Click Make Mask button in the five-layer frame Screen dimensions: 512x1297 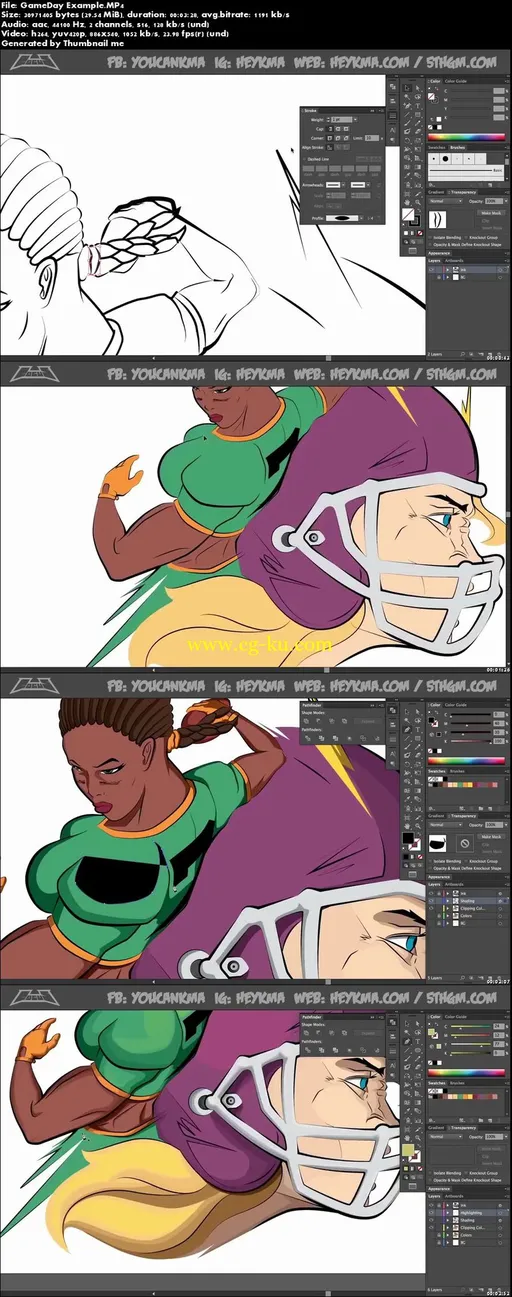491,837
